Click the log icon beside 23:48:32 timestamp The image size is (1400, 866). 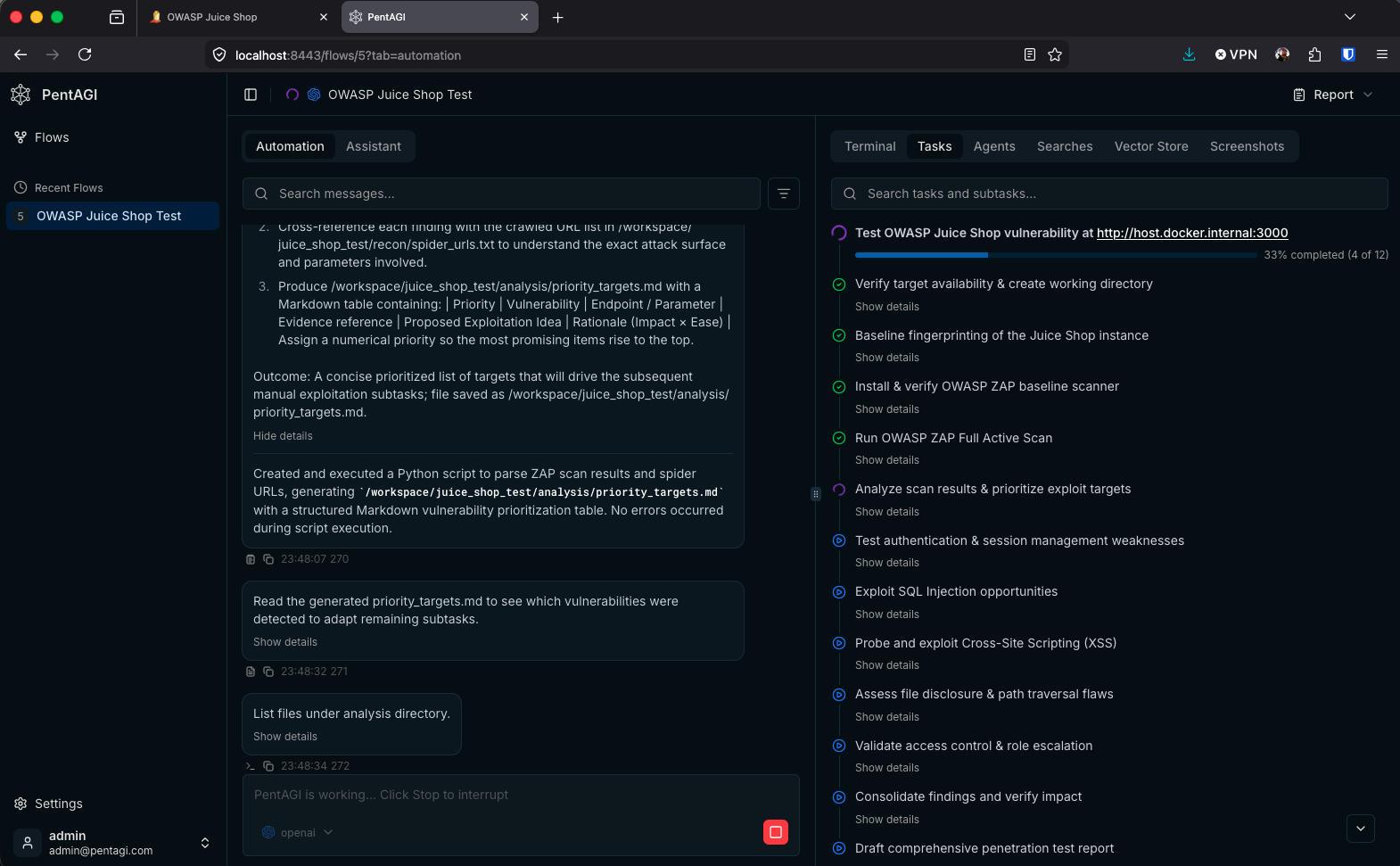click(x=251, y=672)
